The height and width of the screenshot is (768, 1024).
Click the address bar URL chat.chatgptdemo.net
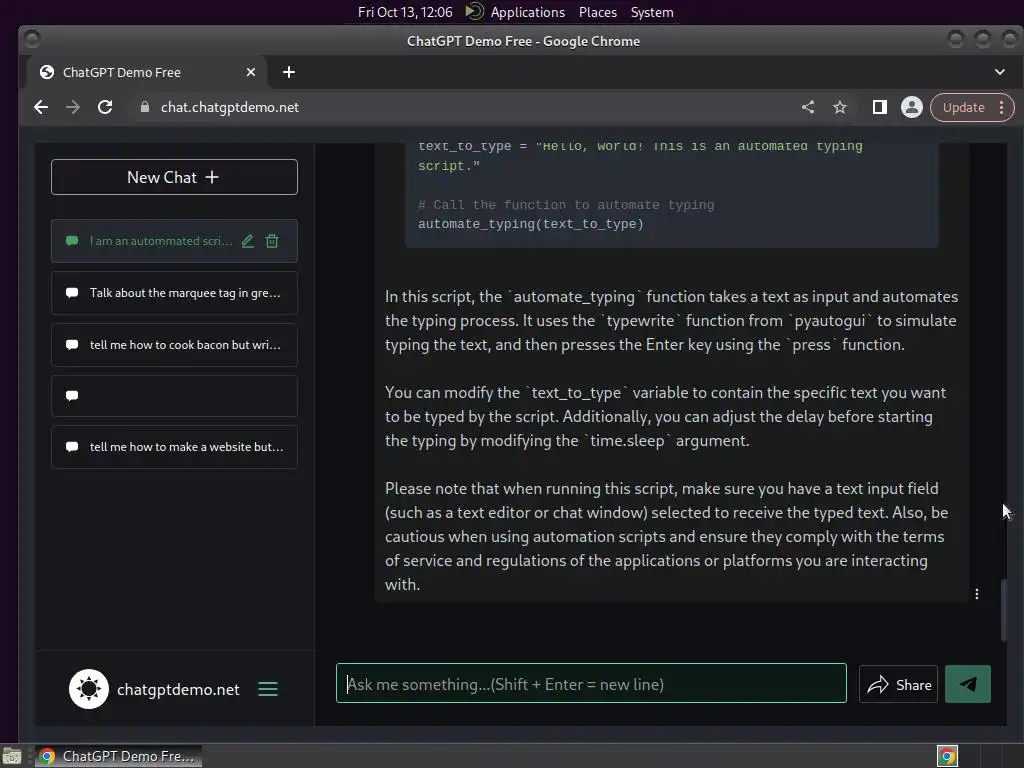[230, 107]
